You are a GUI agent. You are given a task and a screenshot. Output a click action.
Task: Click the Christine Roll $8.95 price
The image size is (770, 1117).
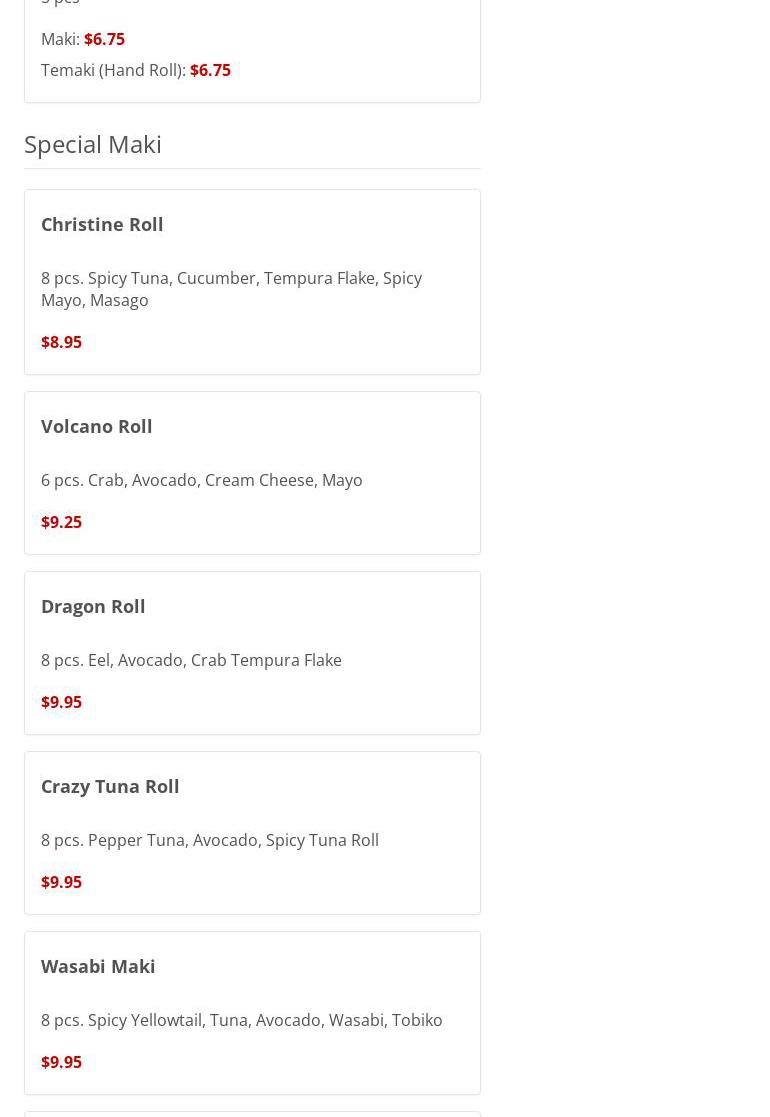tap(61, 342)
